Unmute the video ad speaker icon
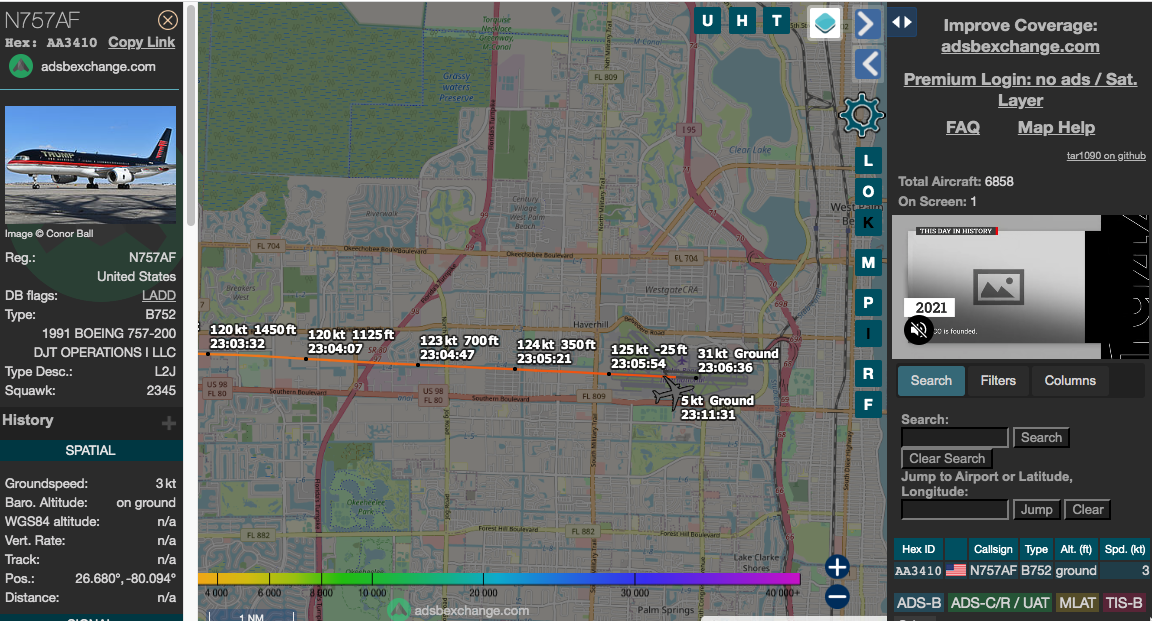 point(918,330)
